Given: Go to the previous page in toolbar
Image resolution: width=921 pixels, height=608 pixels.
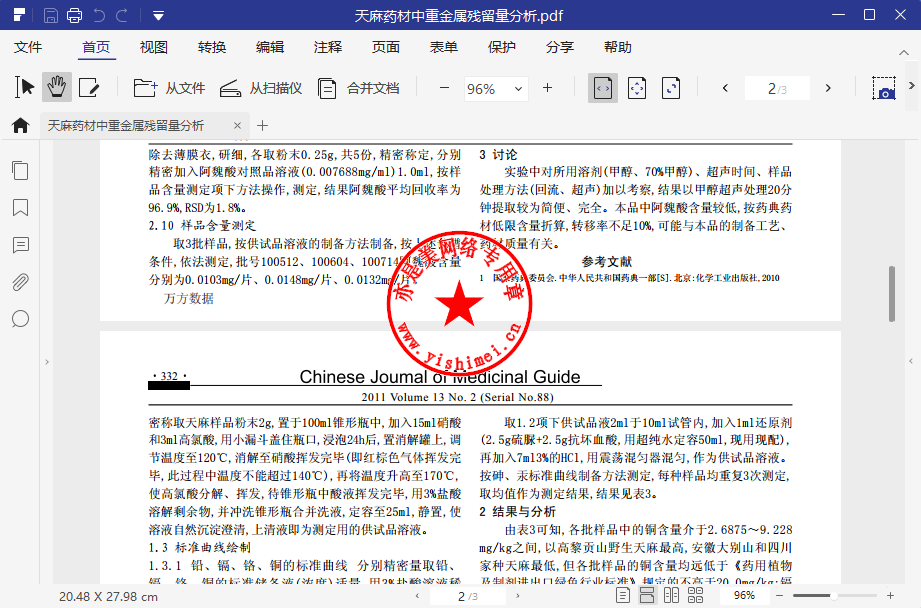Looking at the screenshot, I should click(x=725, y=88).
